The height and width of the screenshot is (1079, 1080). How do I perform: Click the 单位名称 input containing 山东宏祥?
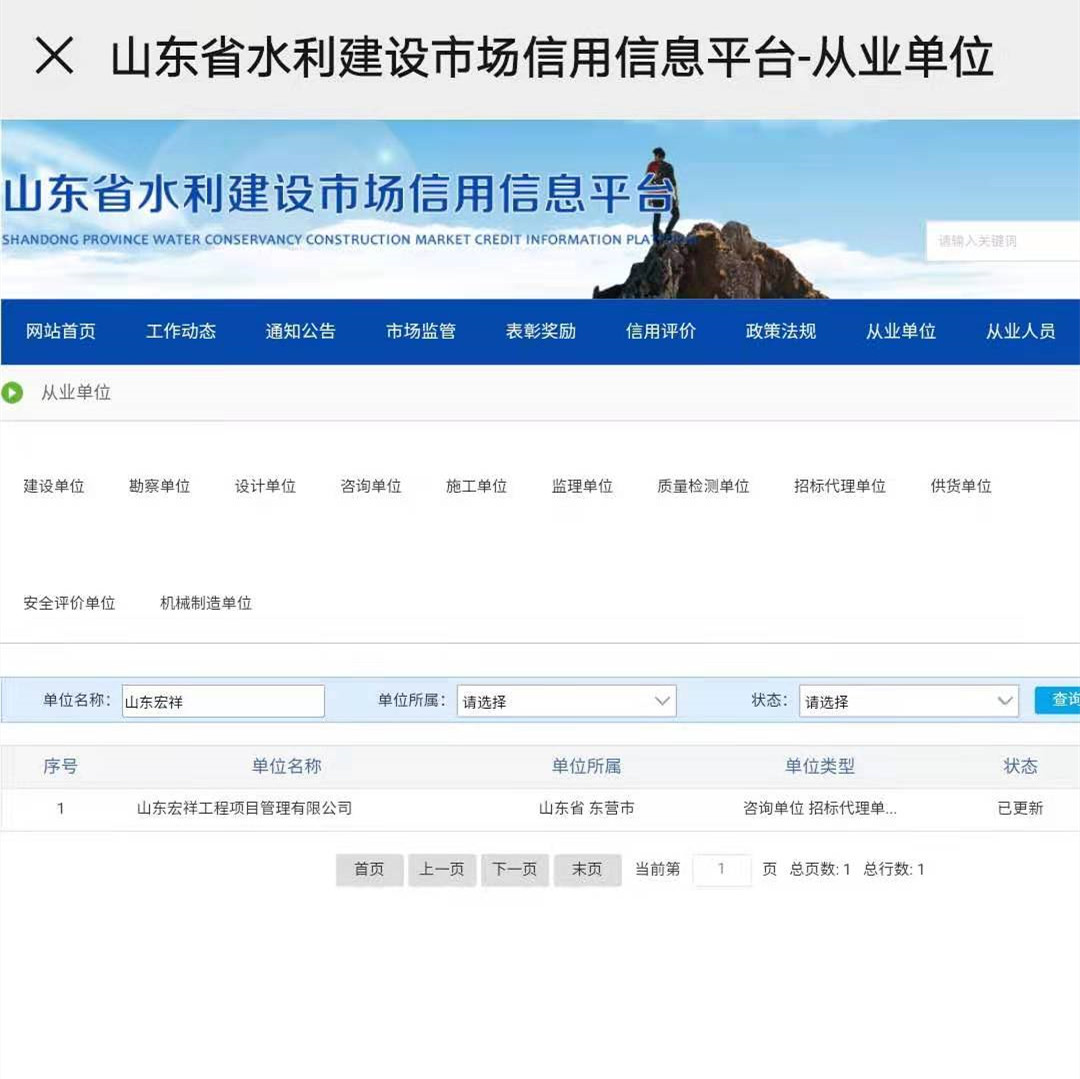click(223, 701)
